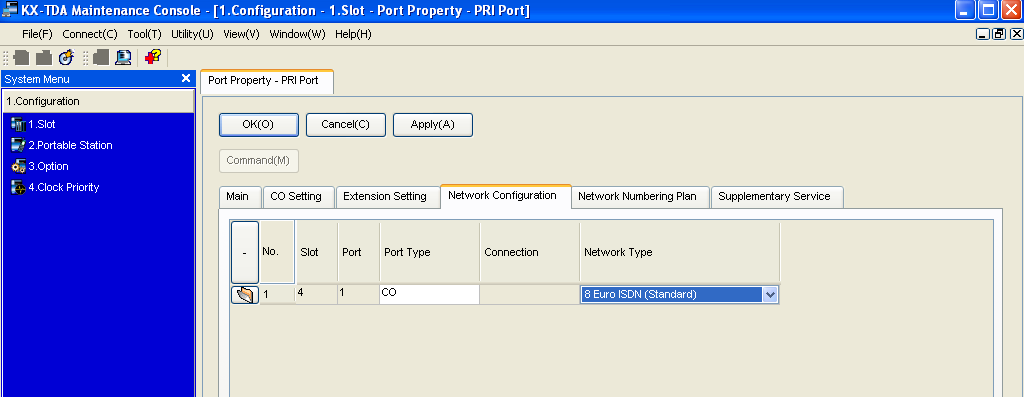Click the help question-mark toolbar icon
Screen dimensions: 1024x397
(153, 57)
